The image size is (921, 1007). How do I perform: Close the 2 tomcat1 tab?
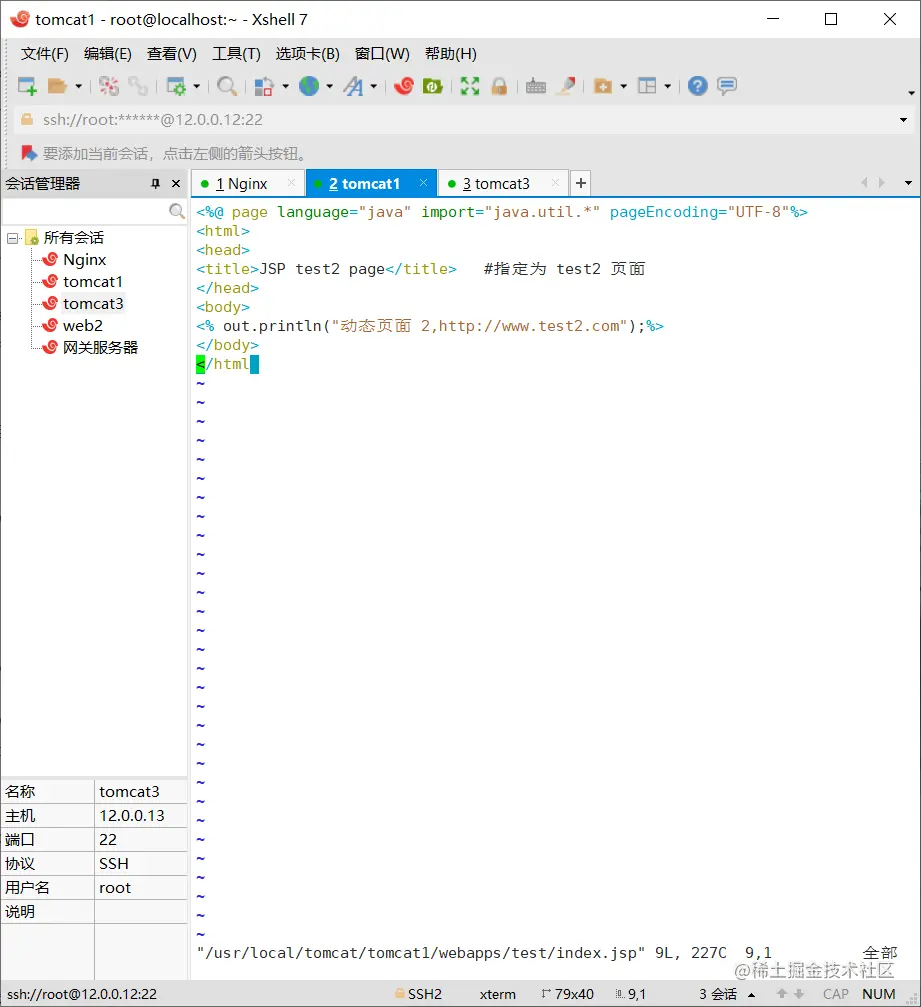coord(423,183)
